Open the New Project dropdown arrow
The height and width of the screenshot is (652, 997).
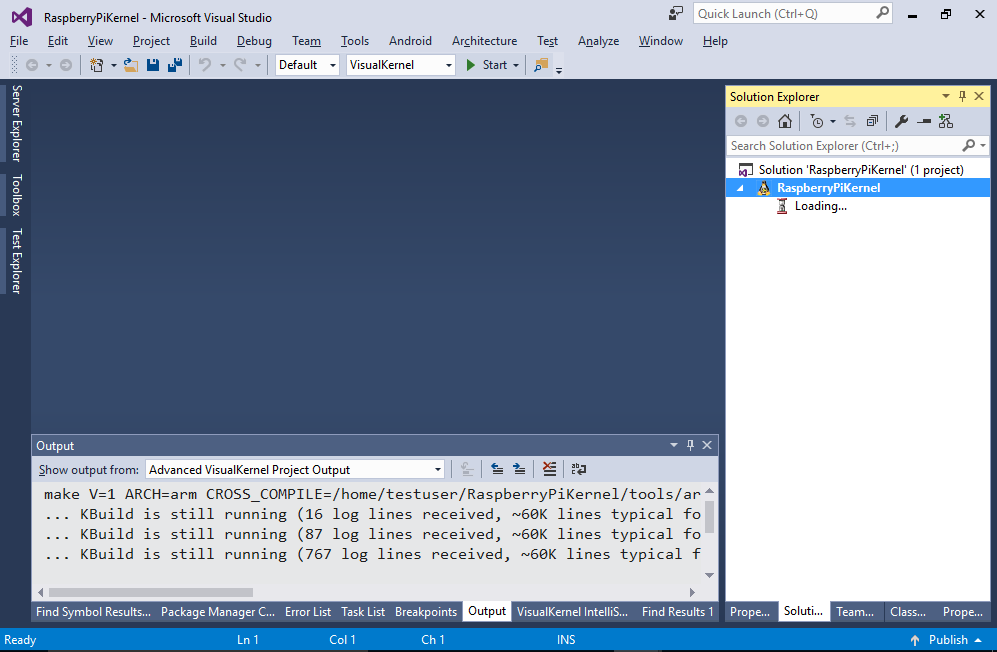click(x=113, y=66)
